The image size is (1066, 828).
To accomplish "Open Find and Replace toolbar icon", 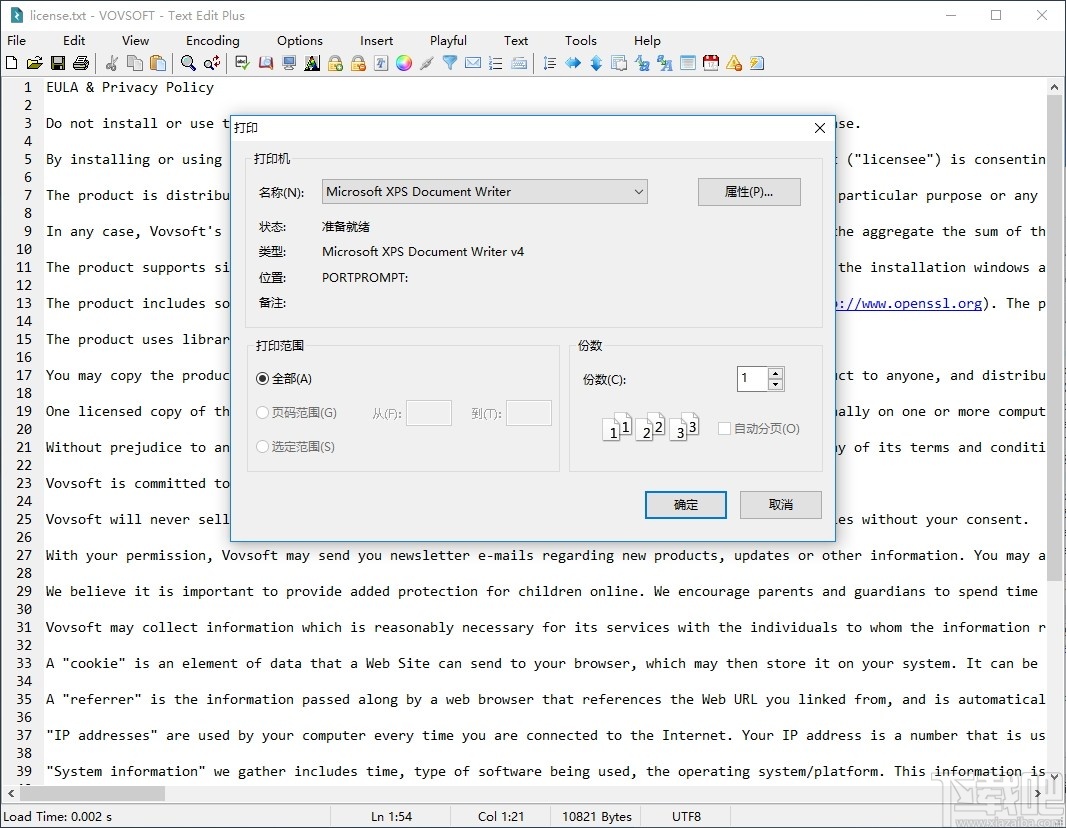I will coord(211,63).
